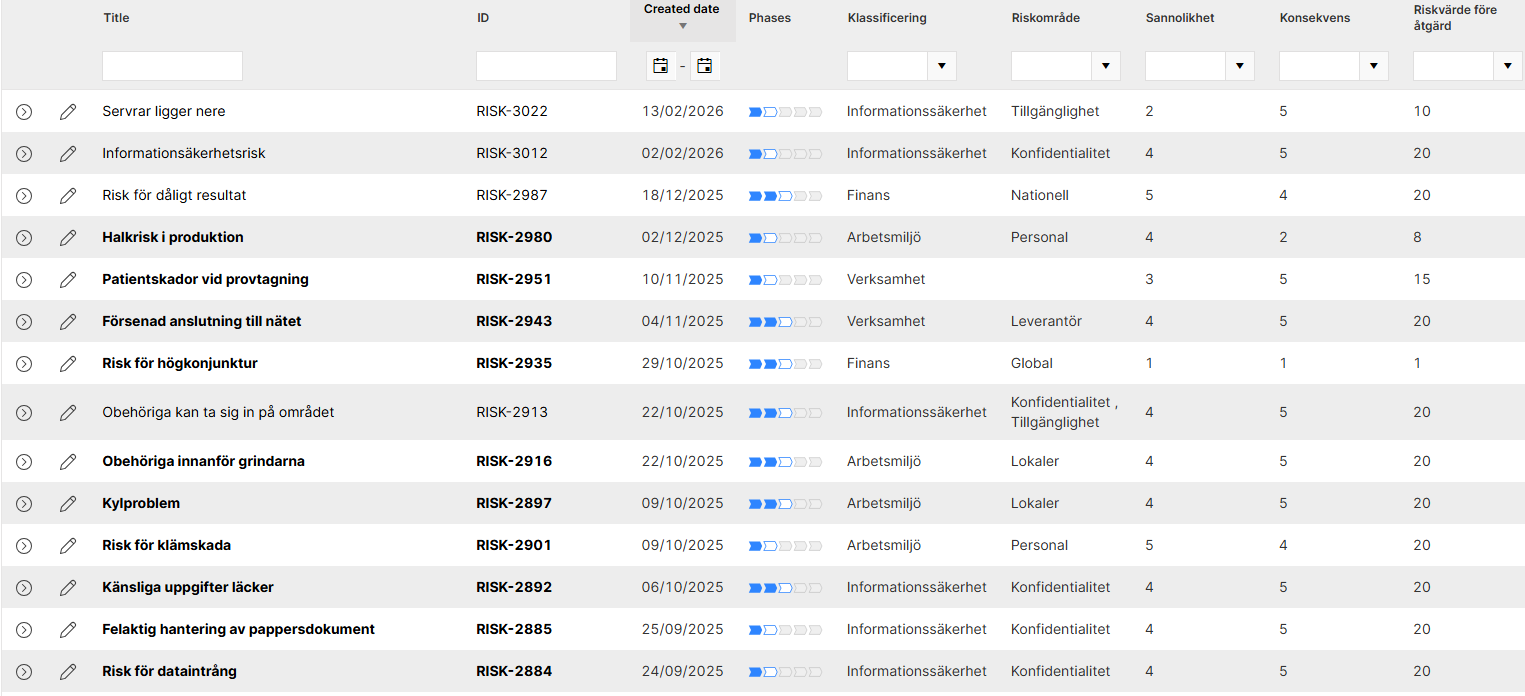Screen dimensions: 1525x696
Task: Edit Risk för dataintrång via its pencil icon
Action: pos(68,671)
